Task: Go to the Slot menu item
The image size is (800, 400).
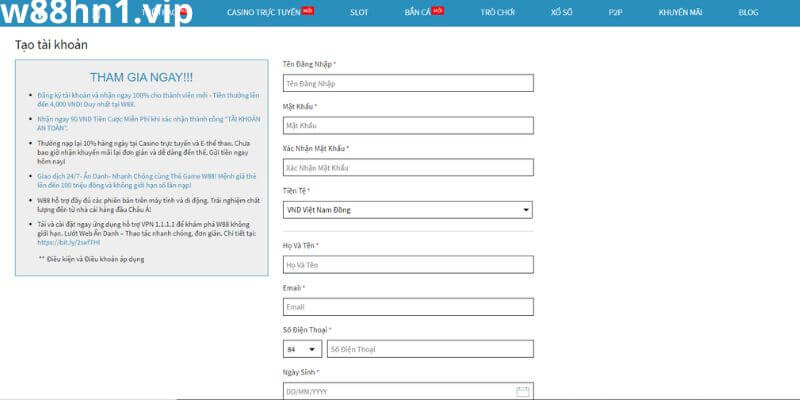Action: click(359, 13)
